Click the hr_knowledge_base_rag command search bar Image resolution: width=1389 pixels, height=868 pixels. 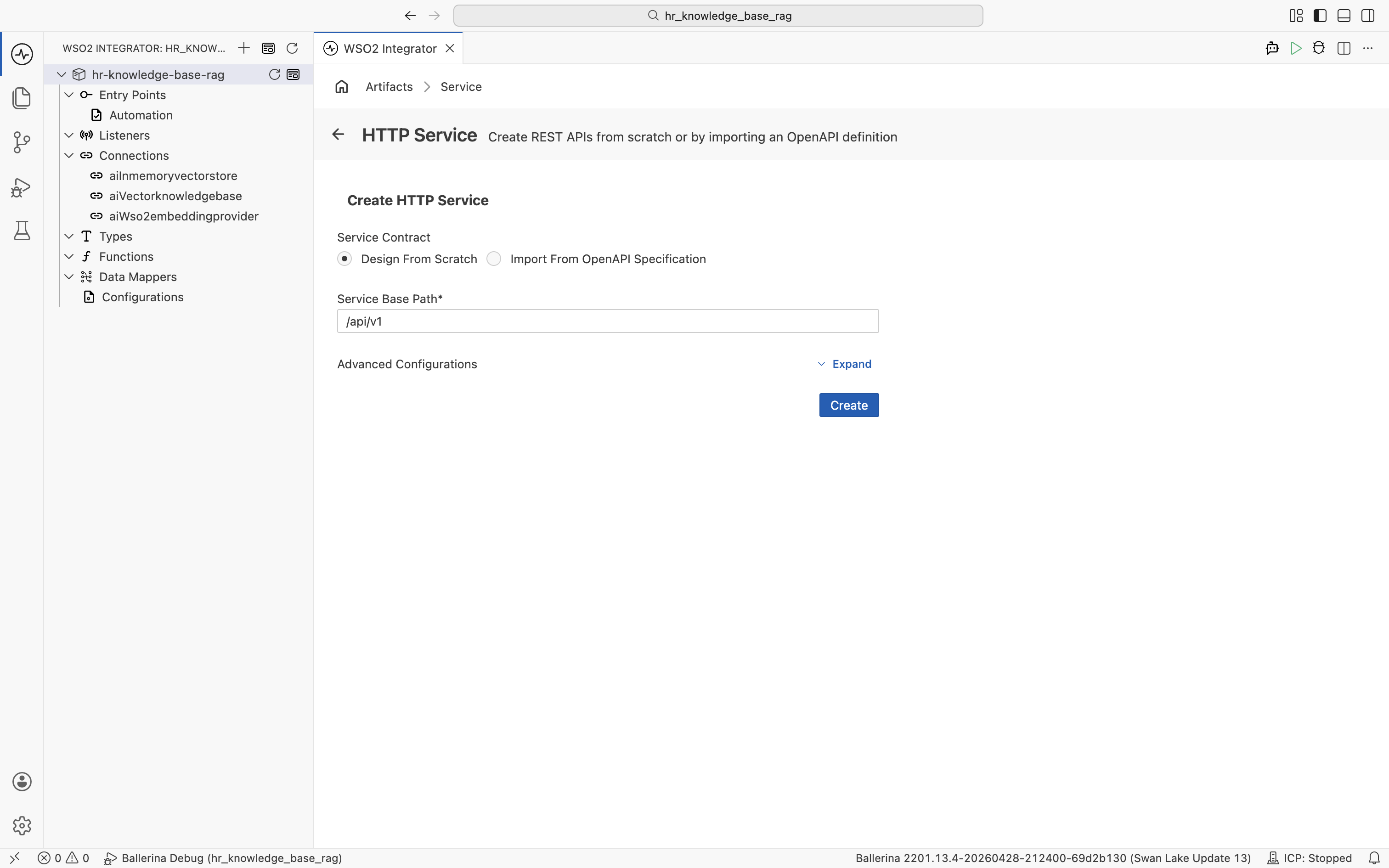718,16
